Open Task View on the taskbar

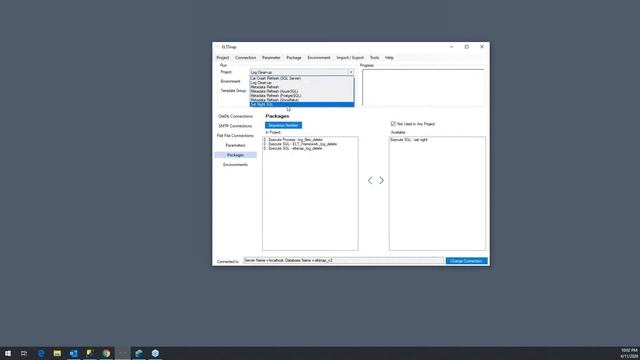[x=24, y=353]
